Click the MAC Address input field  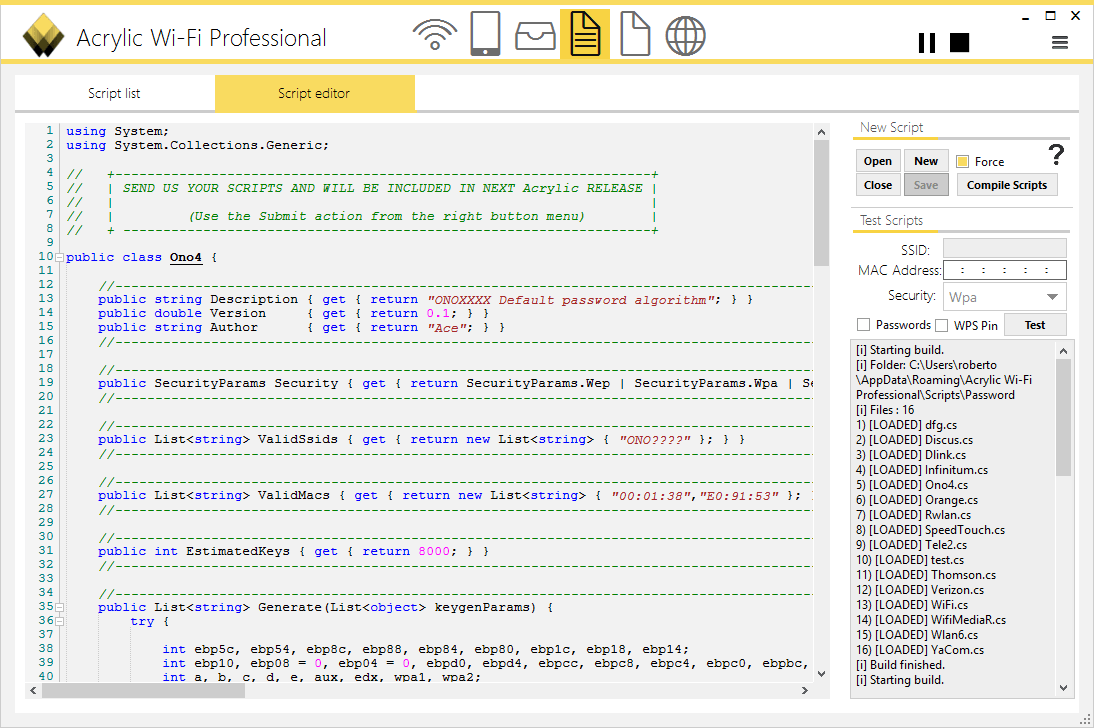pos(1005,269)
